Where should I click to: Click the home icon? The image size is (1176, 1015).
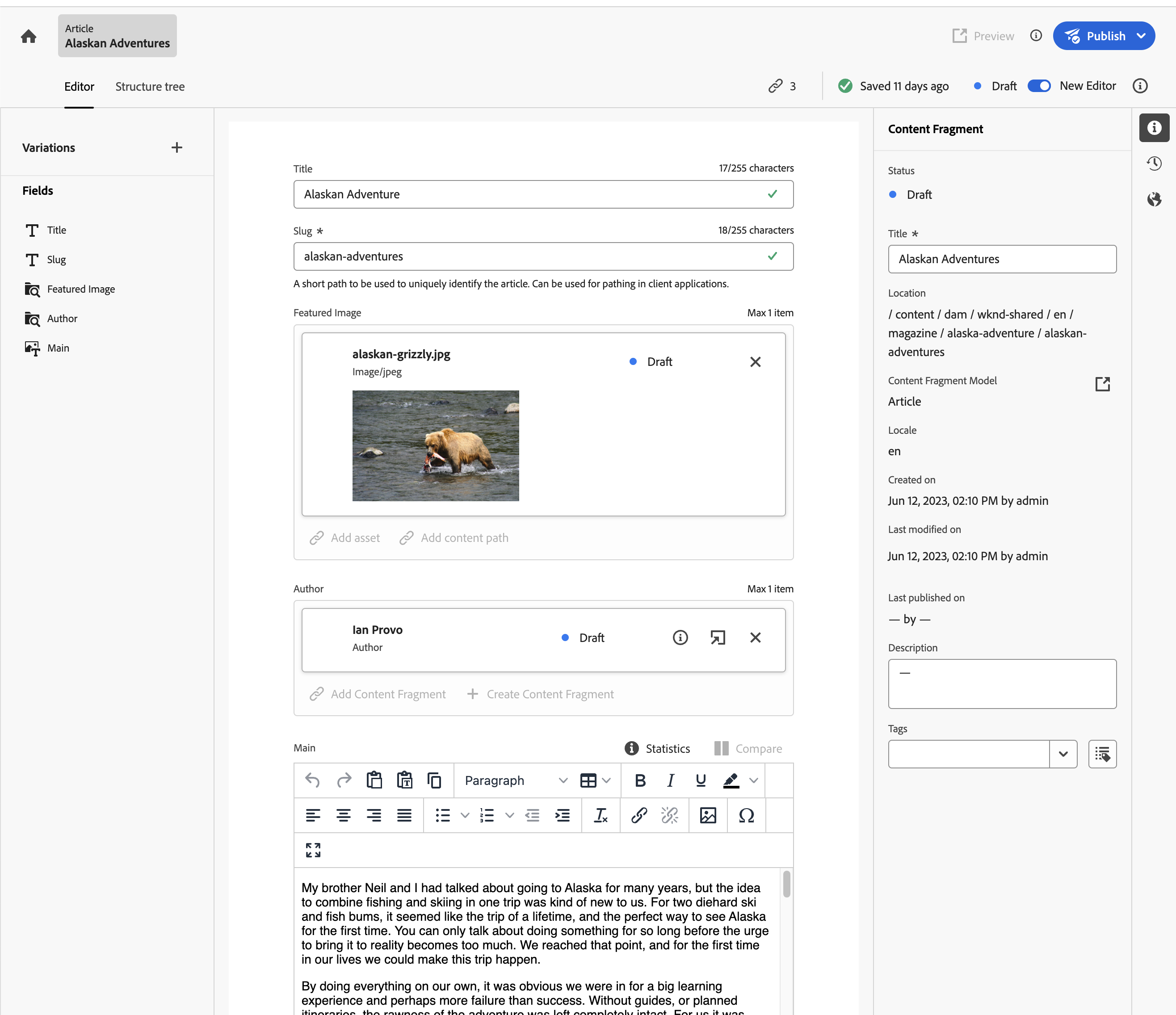point(29,36)
